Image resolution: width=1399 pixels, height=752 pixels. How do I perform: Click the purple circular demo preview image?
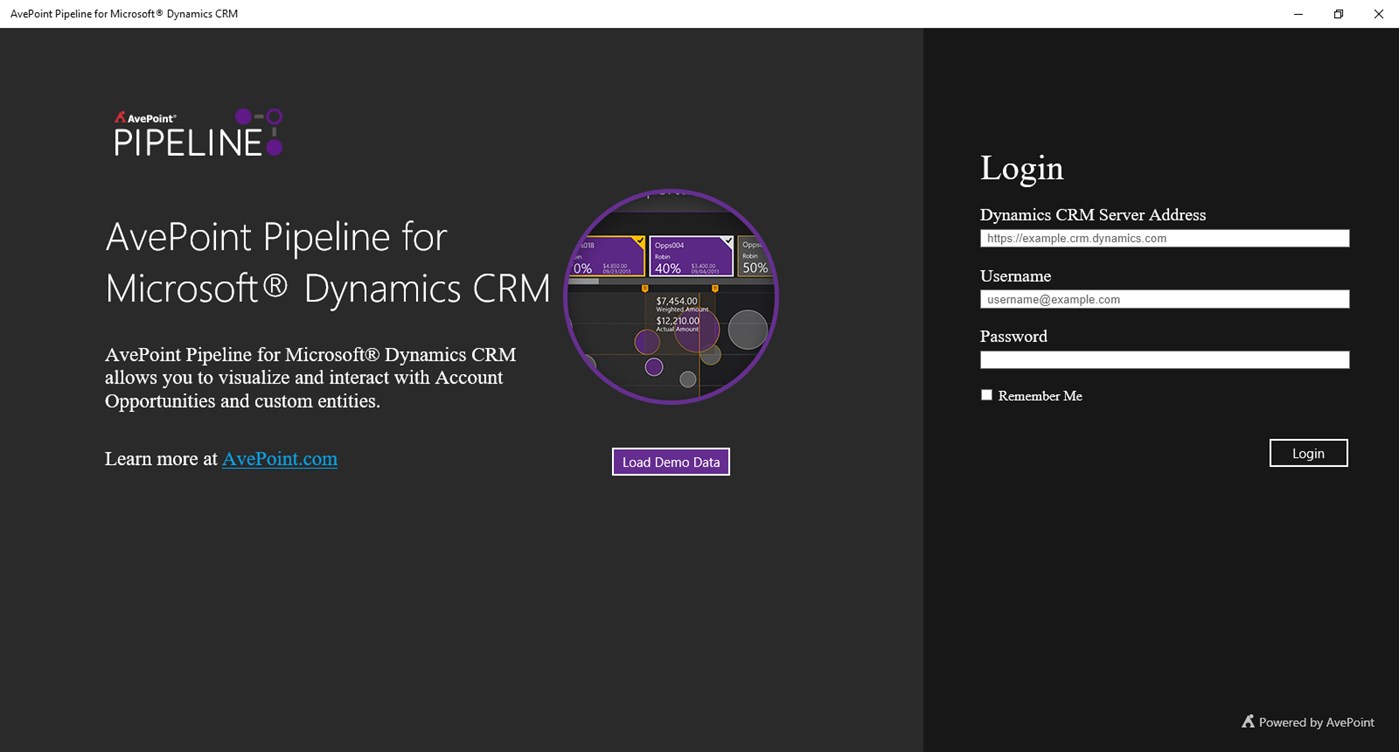[x=670, y=296]
